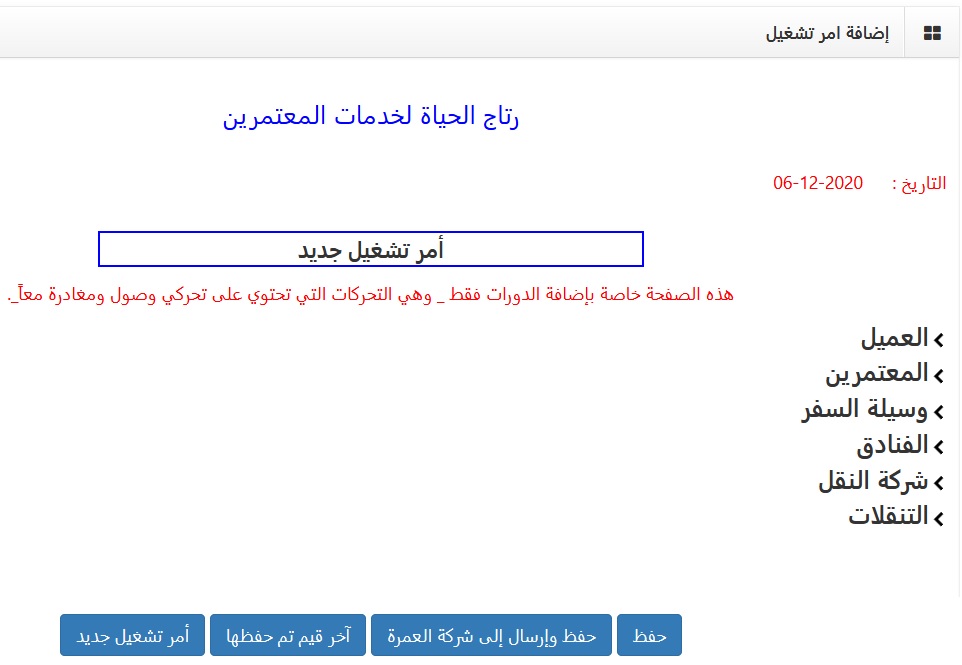Click the grid menu icon in header
Screen dimensions: 962x665
pos(932,33)
